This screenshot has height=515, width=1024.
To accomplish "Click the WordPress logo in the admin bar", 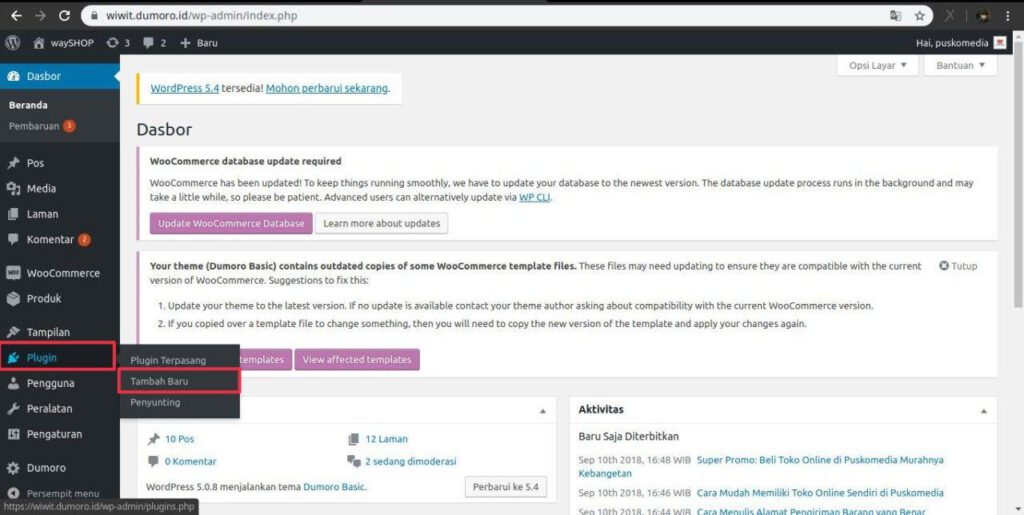I will [x=12, y=42].
